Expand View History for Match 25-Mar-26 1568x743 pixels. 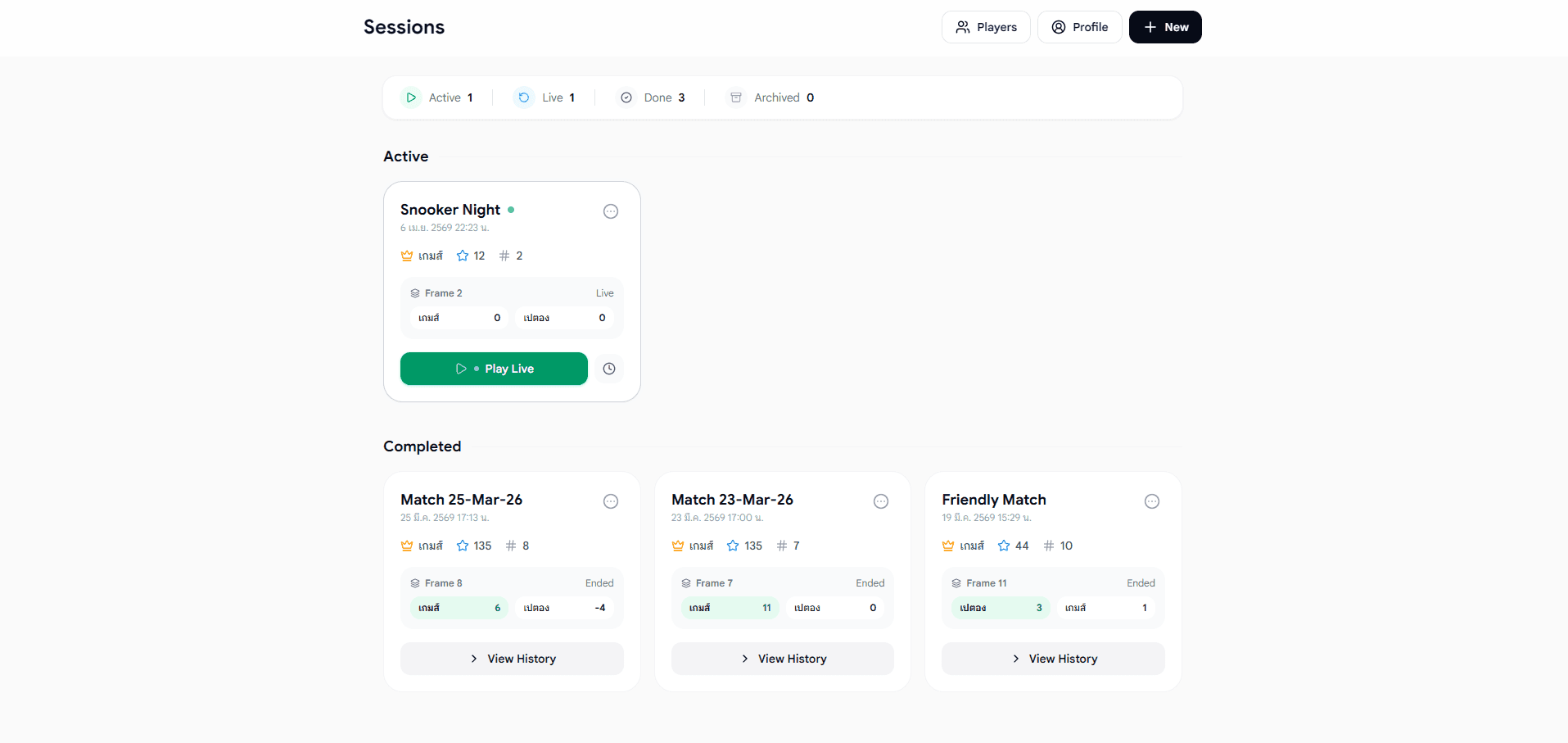click(512, 659)
